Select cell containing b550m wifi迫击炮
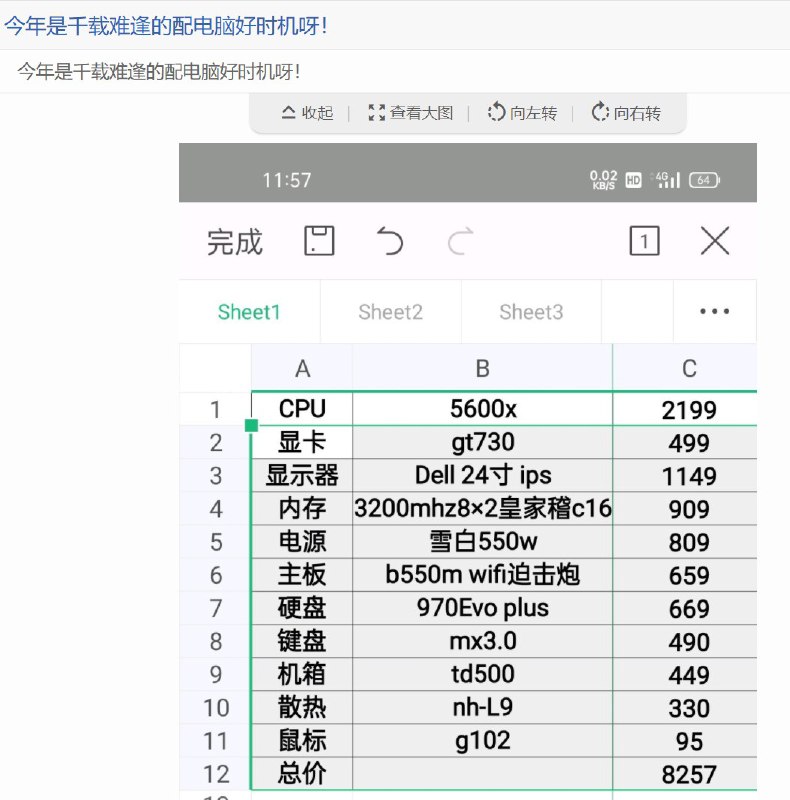The height and width of the screenshot is (800, 790). [x=482, y=574]
